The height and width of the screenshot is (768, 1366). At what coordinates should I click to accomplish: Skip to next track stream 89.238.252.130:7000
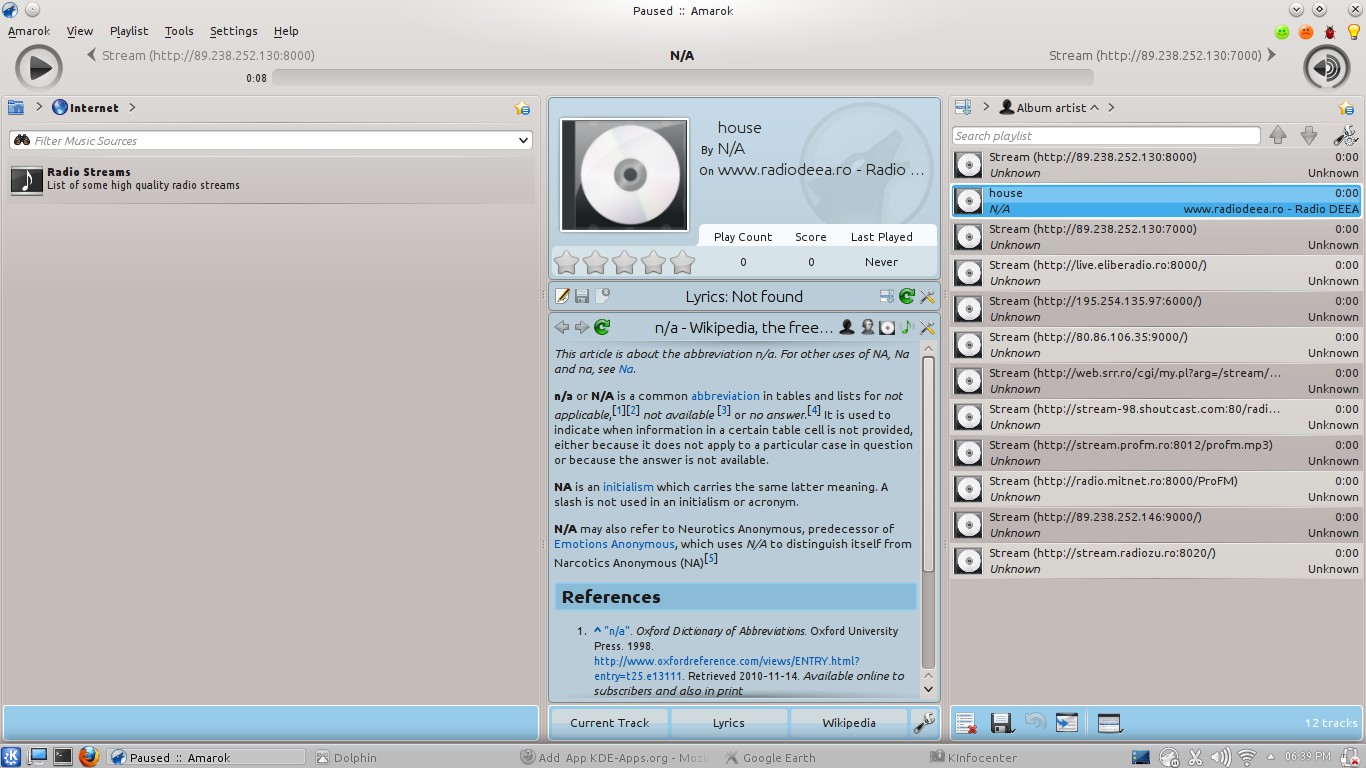click(x=1163, y=56)
